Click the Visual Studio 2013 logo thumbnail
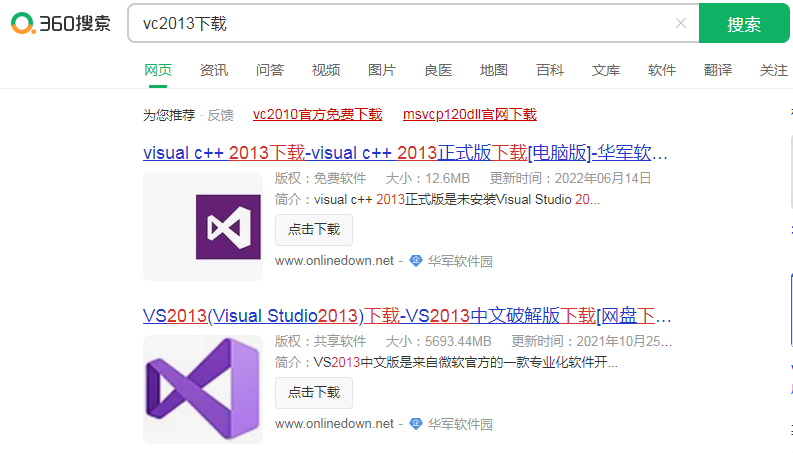 click(203, 389)
